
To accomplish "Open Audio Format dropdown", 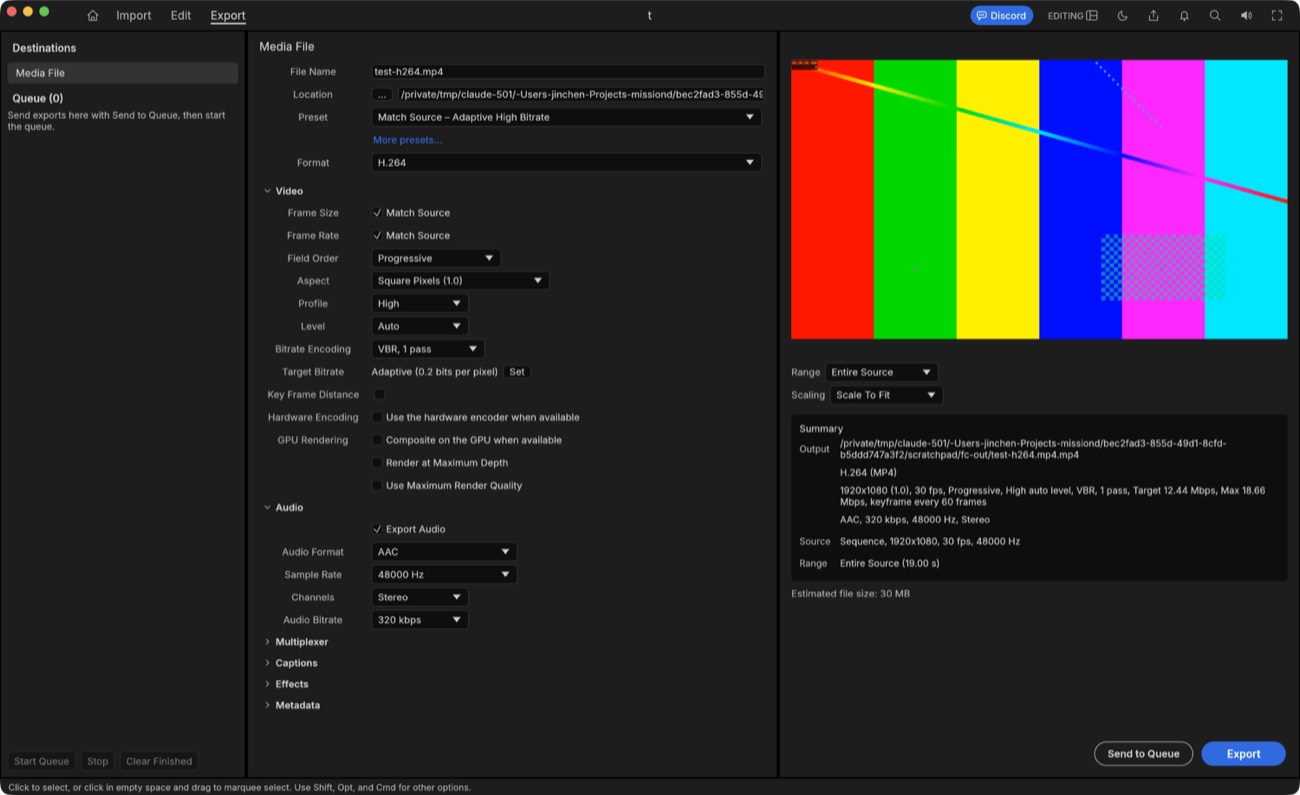I will 444,552.
